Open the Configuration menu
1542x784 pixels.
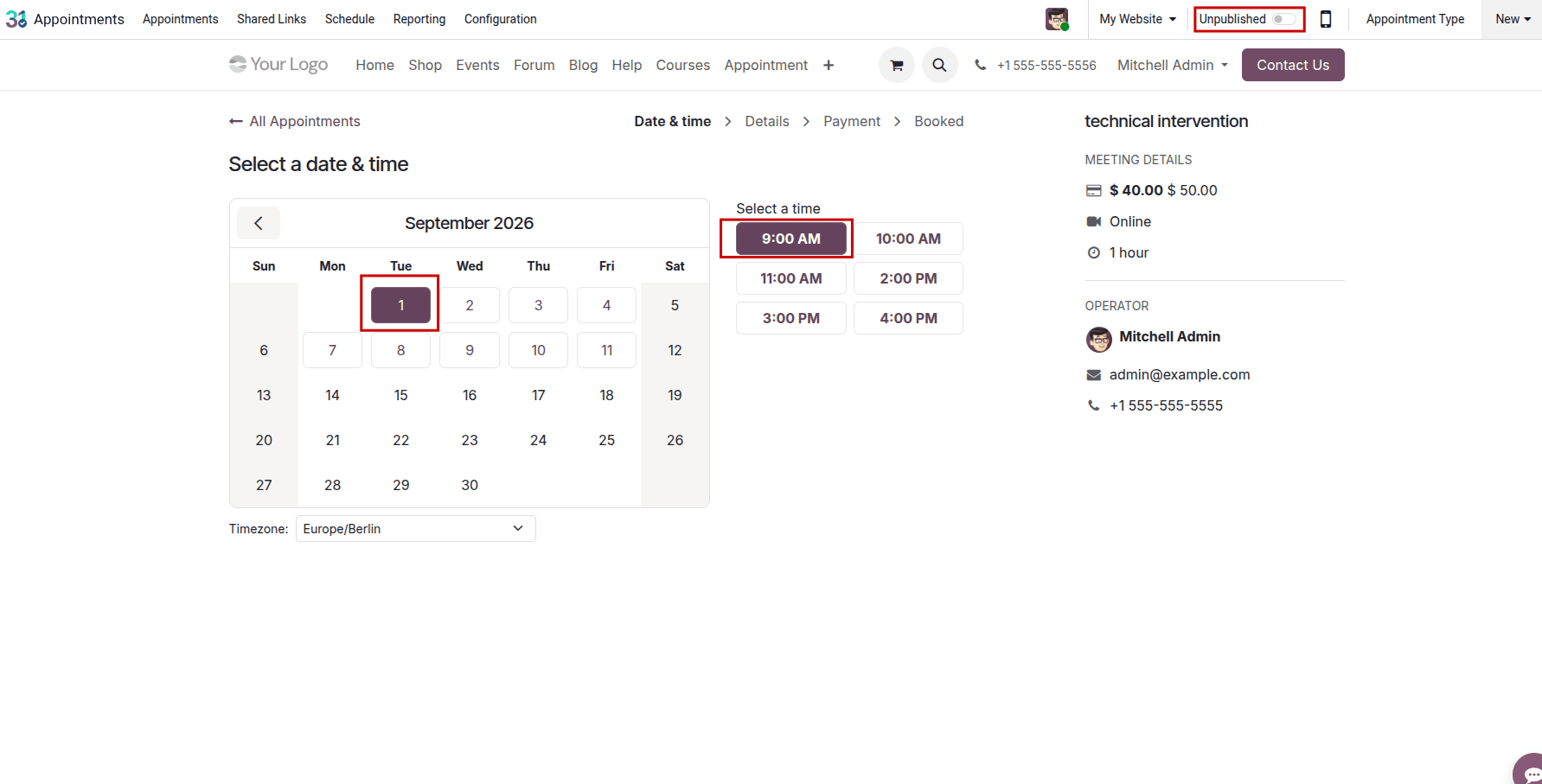click(x=501, y=19)
